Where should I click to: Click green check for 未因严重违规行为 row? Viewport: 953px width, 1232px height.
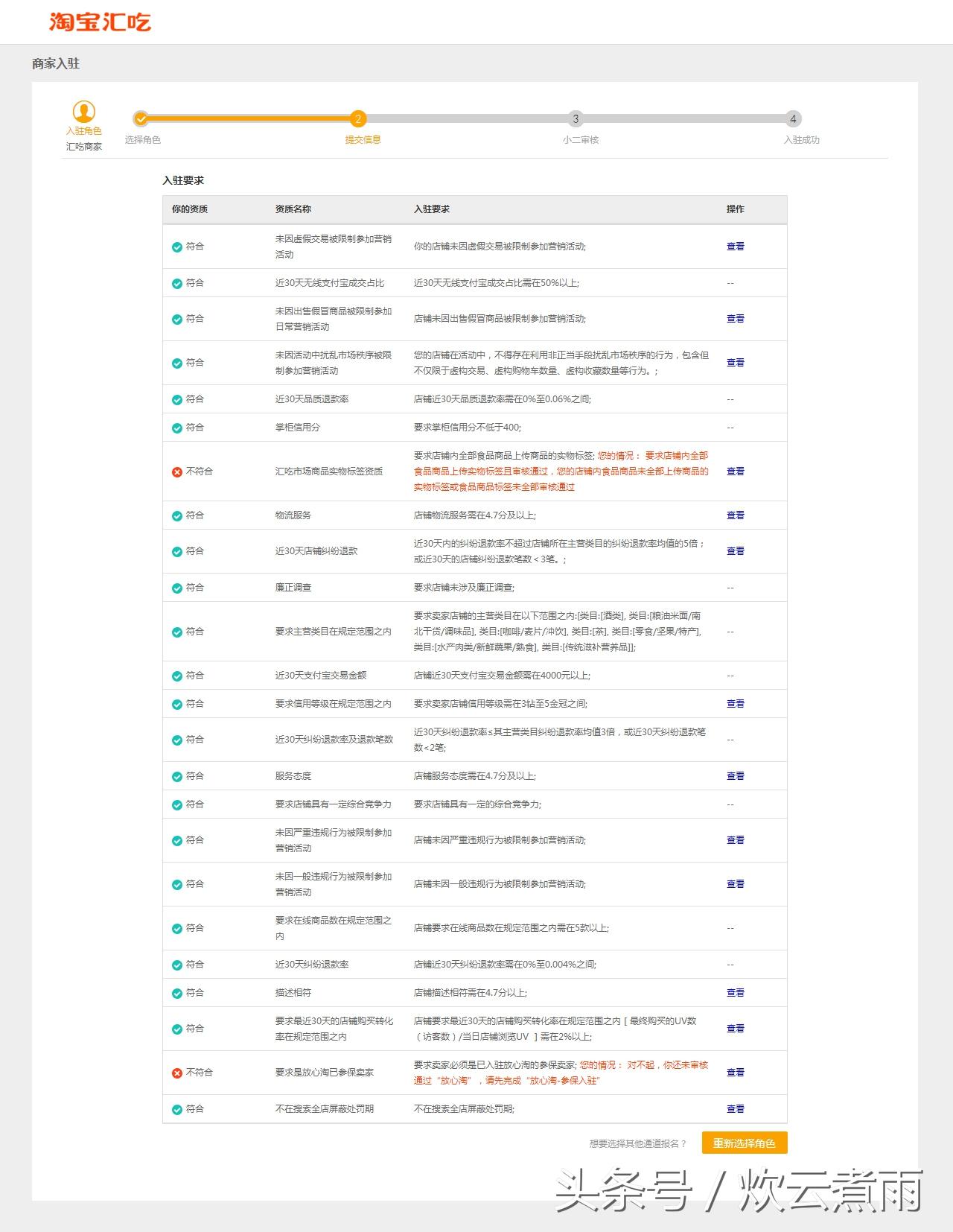click(x=177, y=840)
